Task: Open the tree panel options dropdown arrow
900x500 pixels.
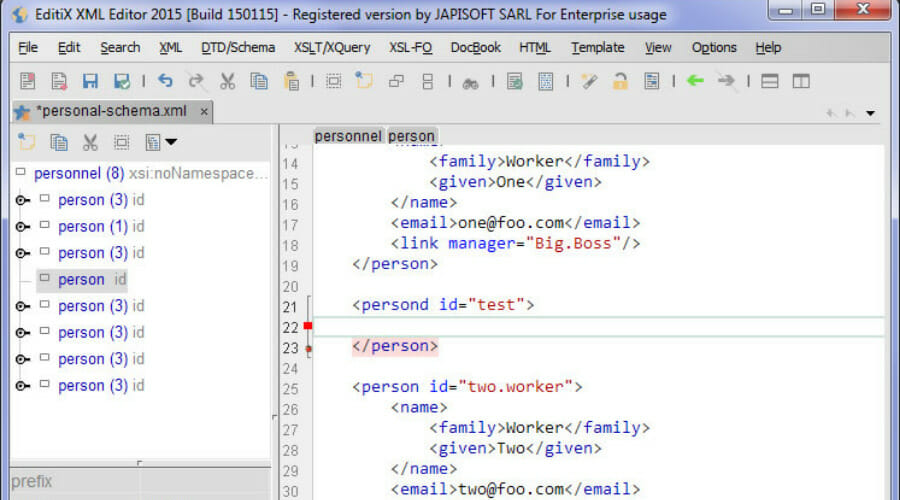Action: pyautogui.click(x=171, y=142)
